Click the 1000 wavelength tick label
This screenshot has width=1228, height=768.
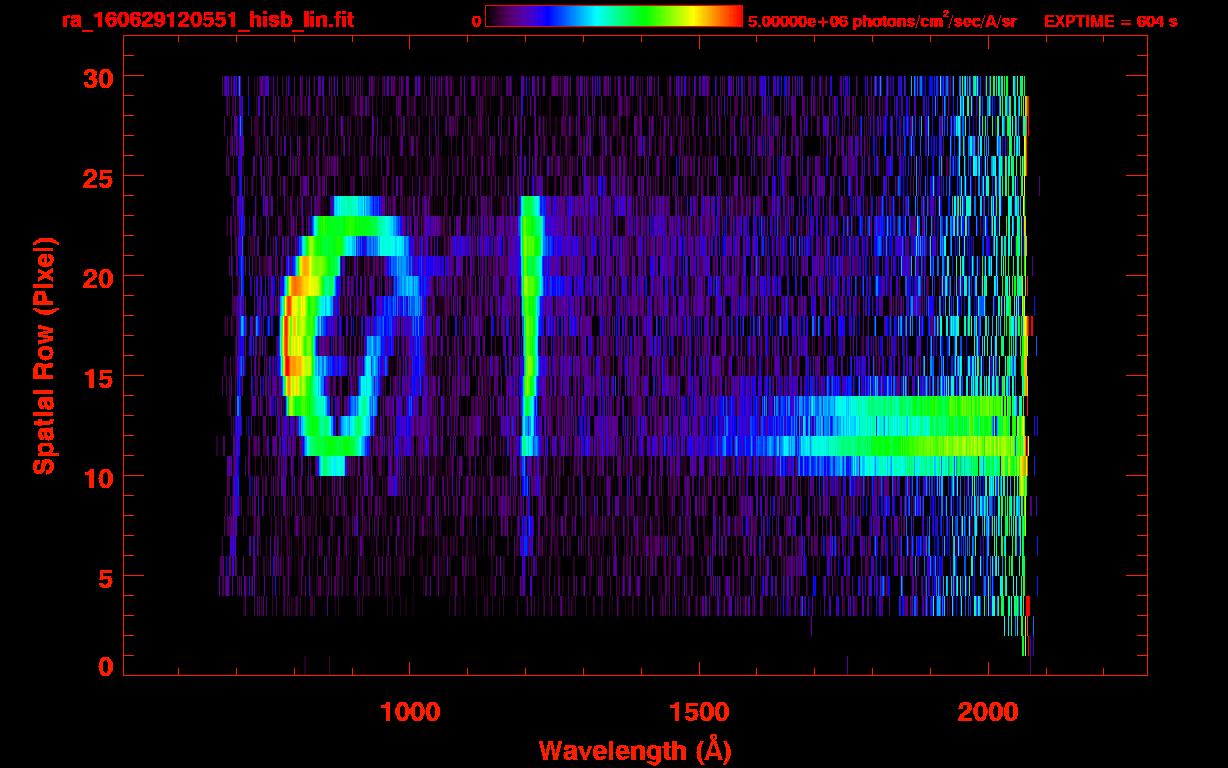coord(409,712)
